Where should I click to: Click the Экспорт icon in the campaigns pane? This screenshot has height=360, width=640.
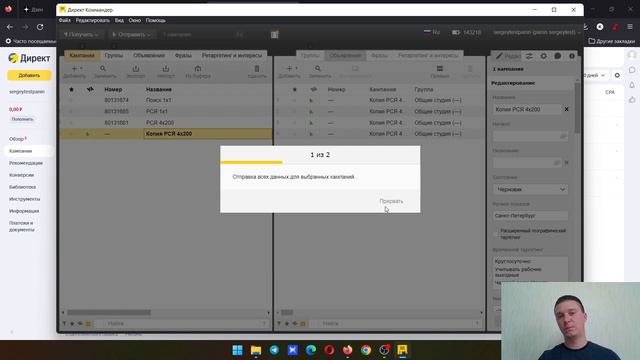click(x=136, y=69)
